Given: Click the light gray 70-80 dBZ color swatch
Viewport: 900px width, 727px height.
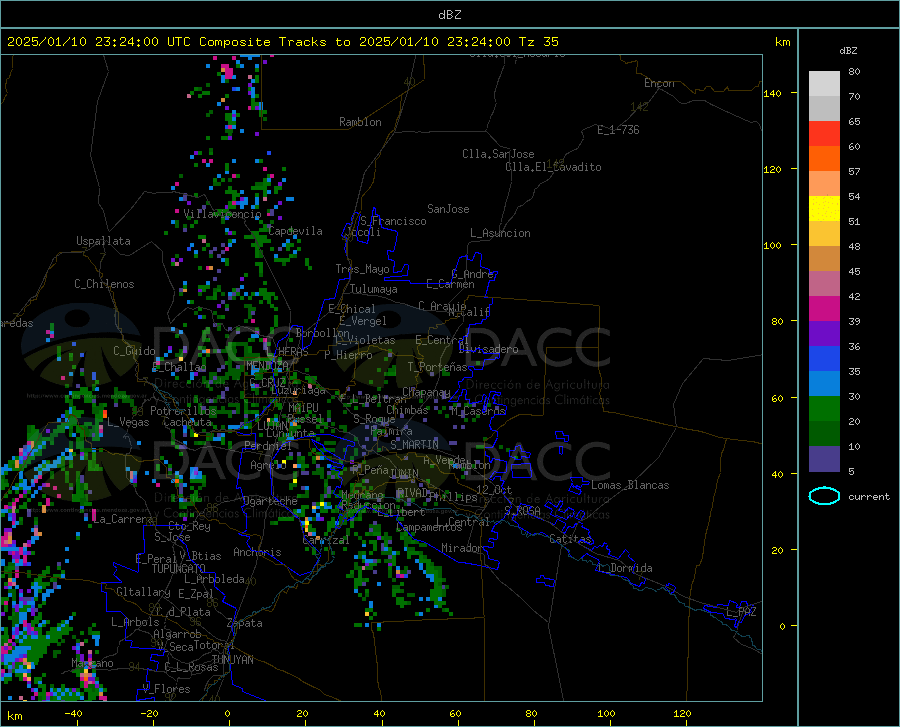Looking at the screenshot, I should (x=824, y=84).
